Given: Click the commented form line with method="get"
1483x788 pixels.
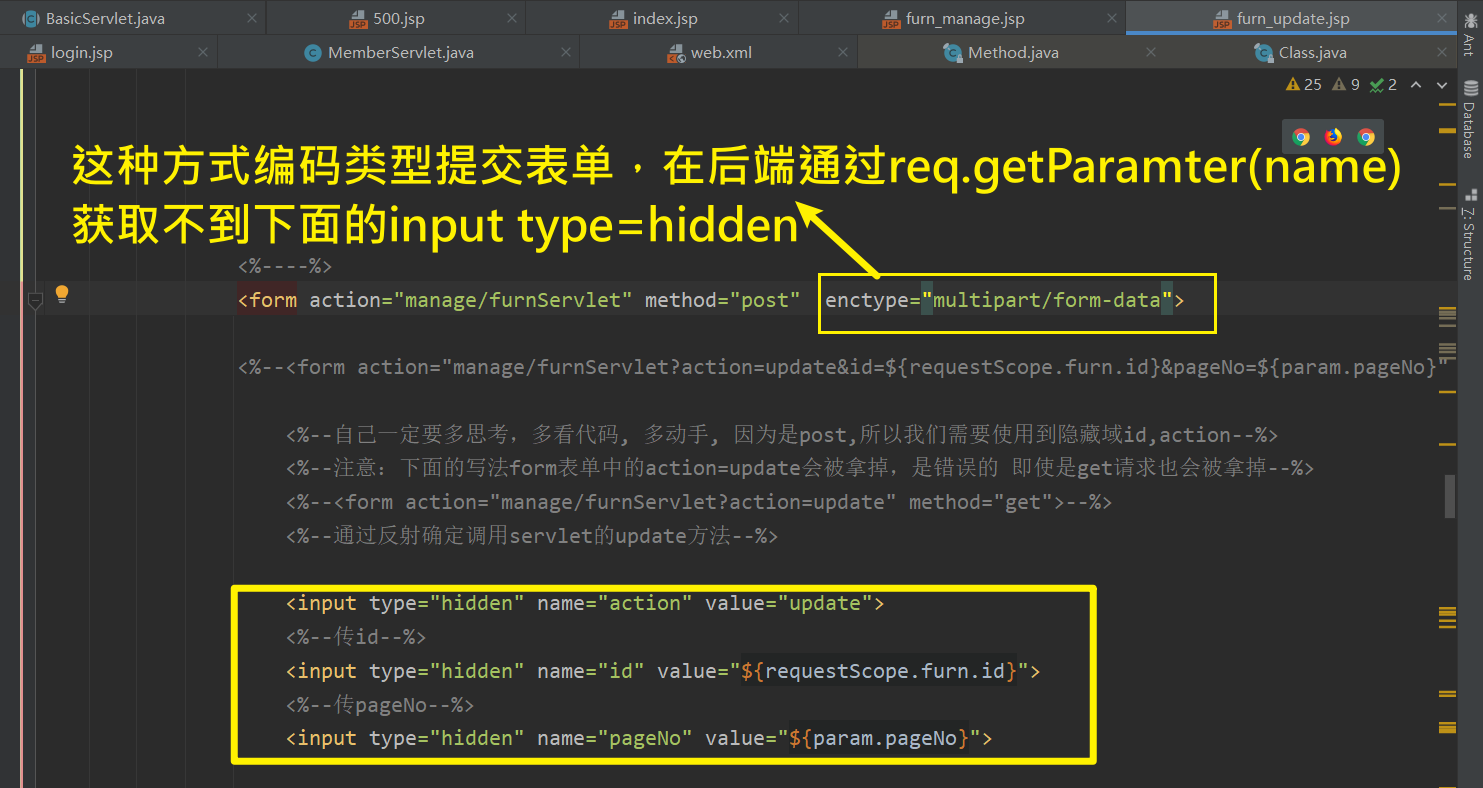Looking at the screenshot, I should tap(699, 502).
